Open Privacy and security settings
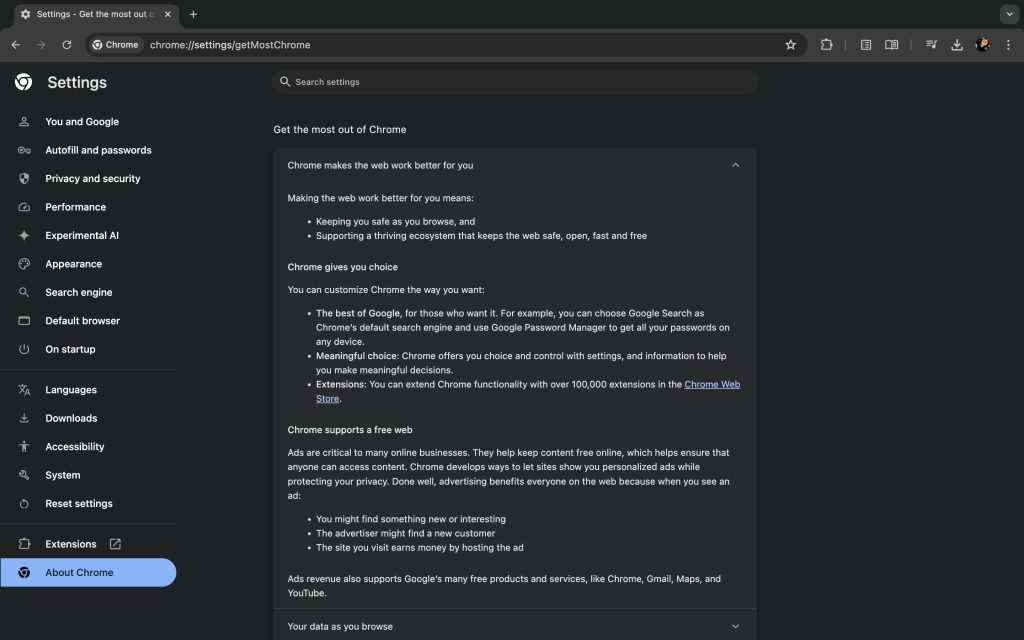This screenshot has width=1024, height=640. point(92,179)
